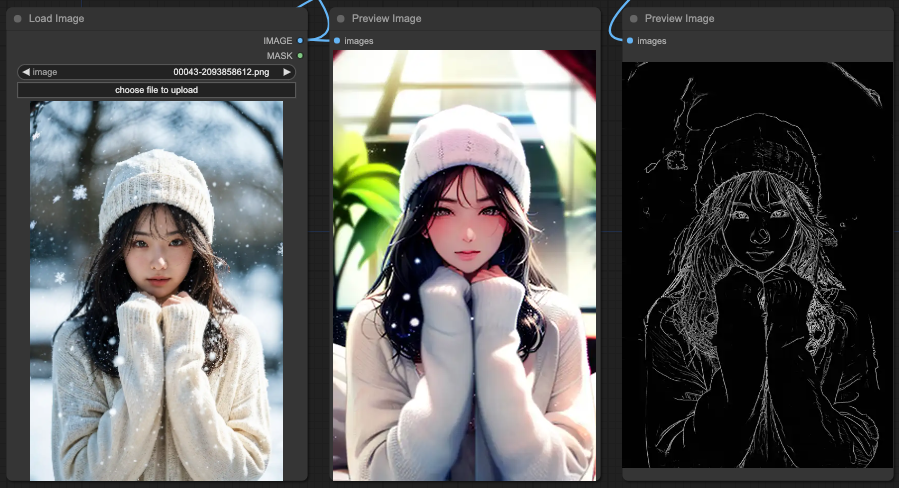
Task: Click the MASK output label
Action: point(279,56)
